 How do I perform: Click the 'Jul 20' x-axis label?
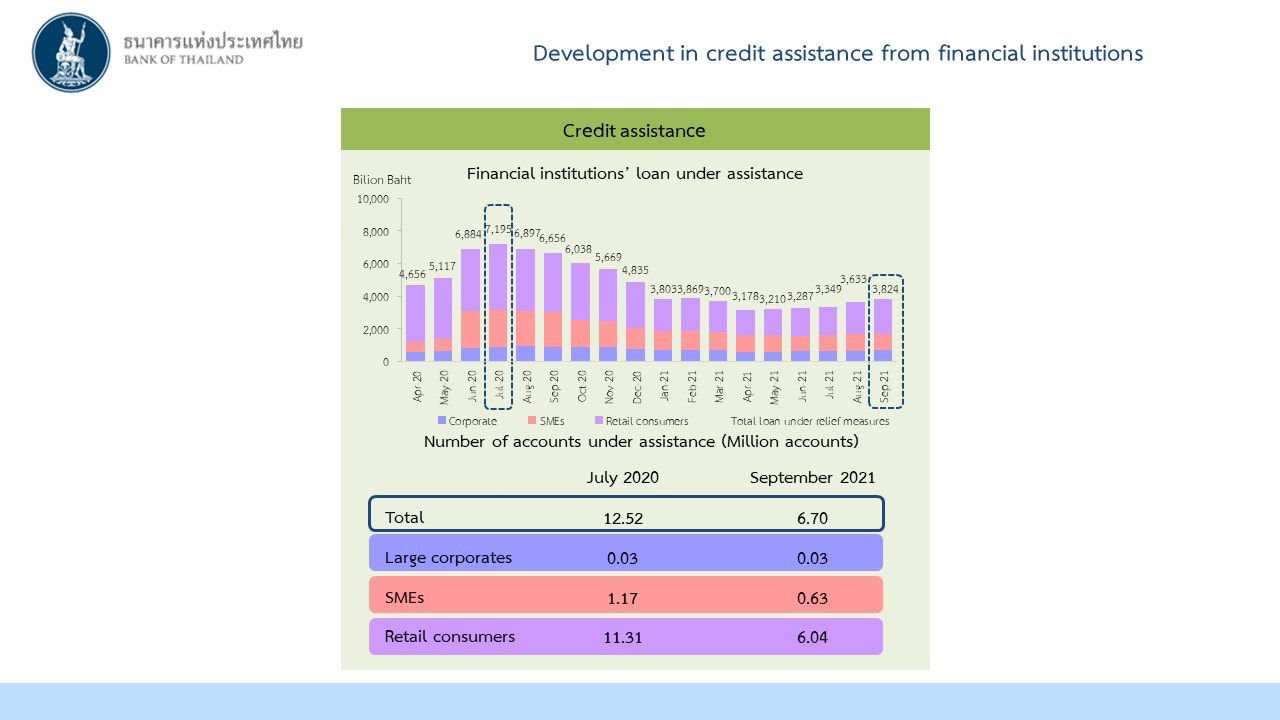pyautogui.click(x=499, y=386)
